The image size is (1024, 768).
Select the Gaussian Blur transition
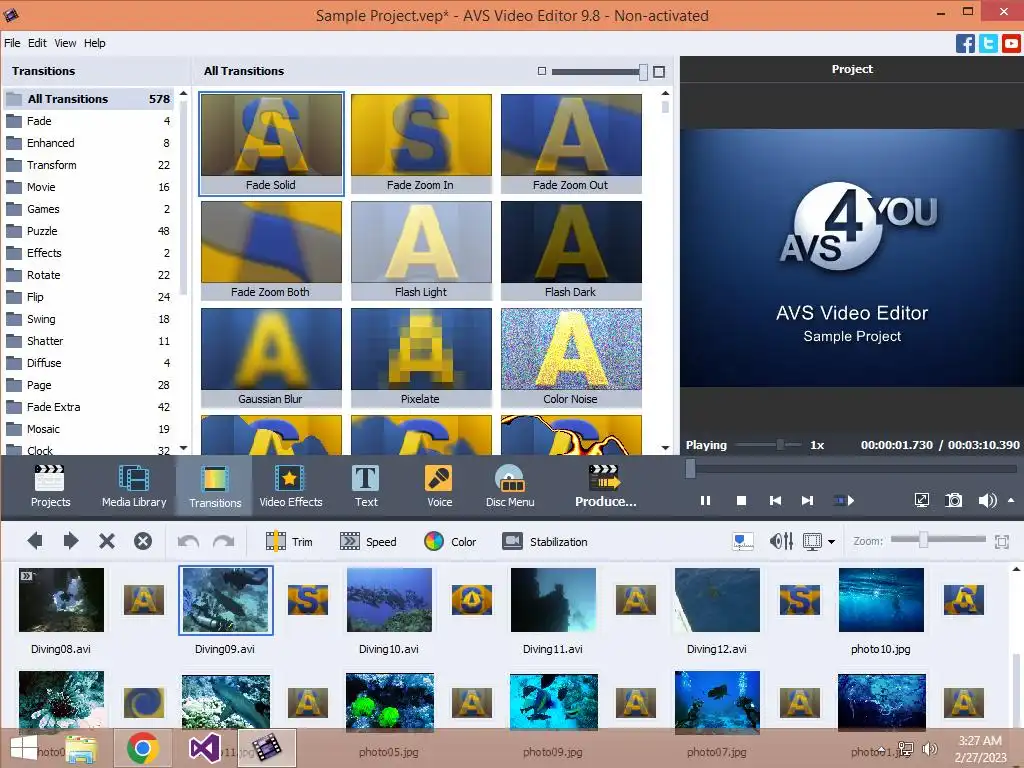[x=271, y=357]
